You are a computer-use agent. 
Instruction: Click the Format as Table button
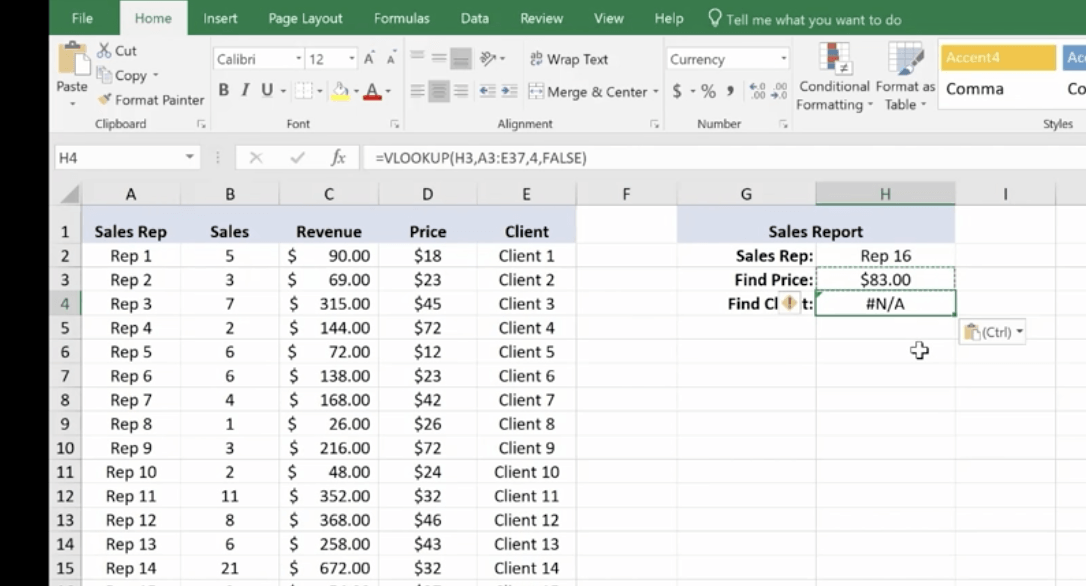(904, 76)
